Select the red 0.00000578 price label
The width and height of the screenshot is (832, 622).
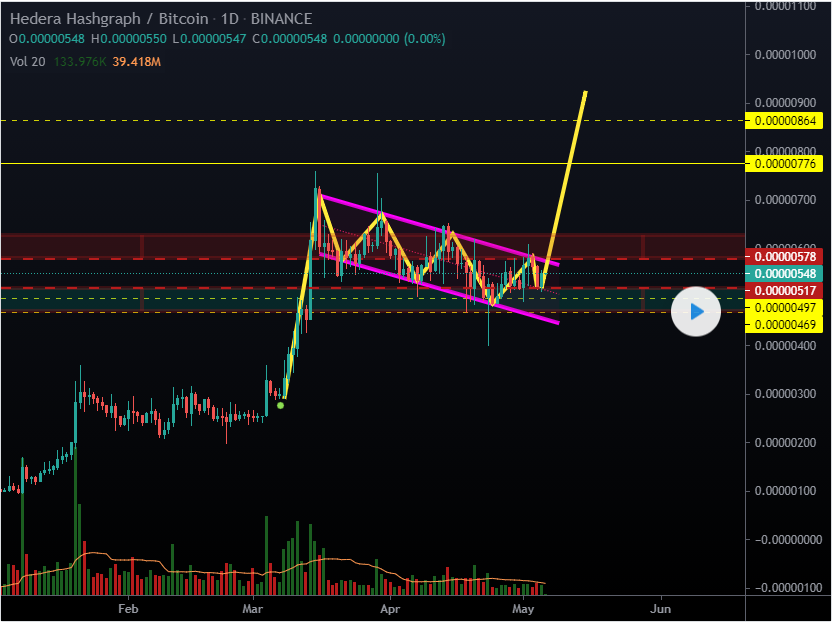(x=786, y=258)
